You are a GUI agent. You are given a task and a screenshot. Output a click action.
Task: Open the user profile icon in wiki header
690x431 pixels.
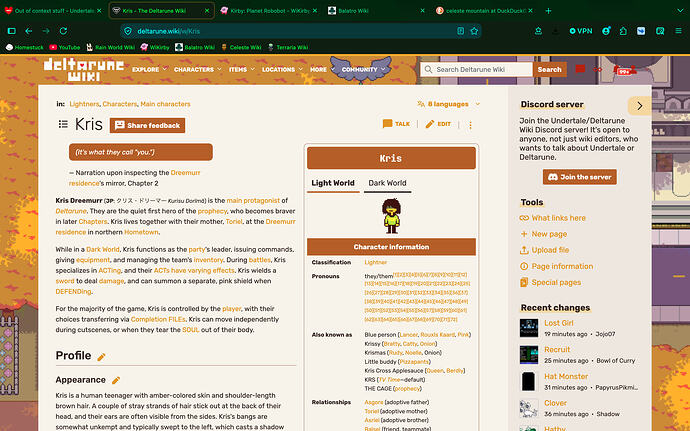coord(633,69)
